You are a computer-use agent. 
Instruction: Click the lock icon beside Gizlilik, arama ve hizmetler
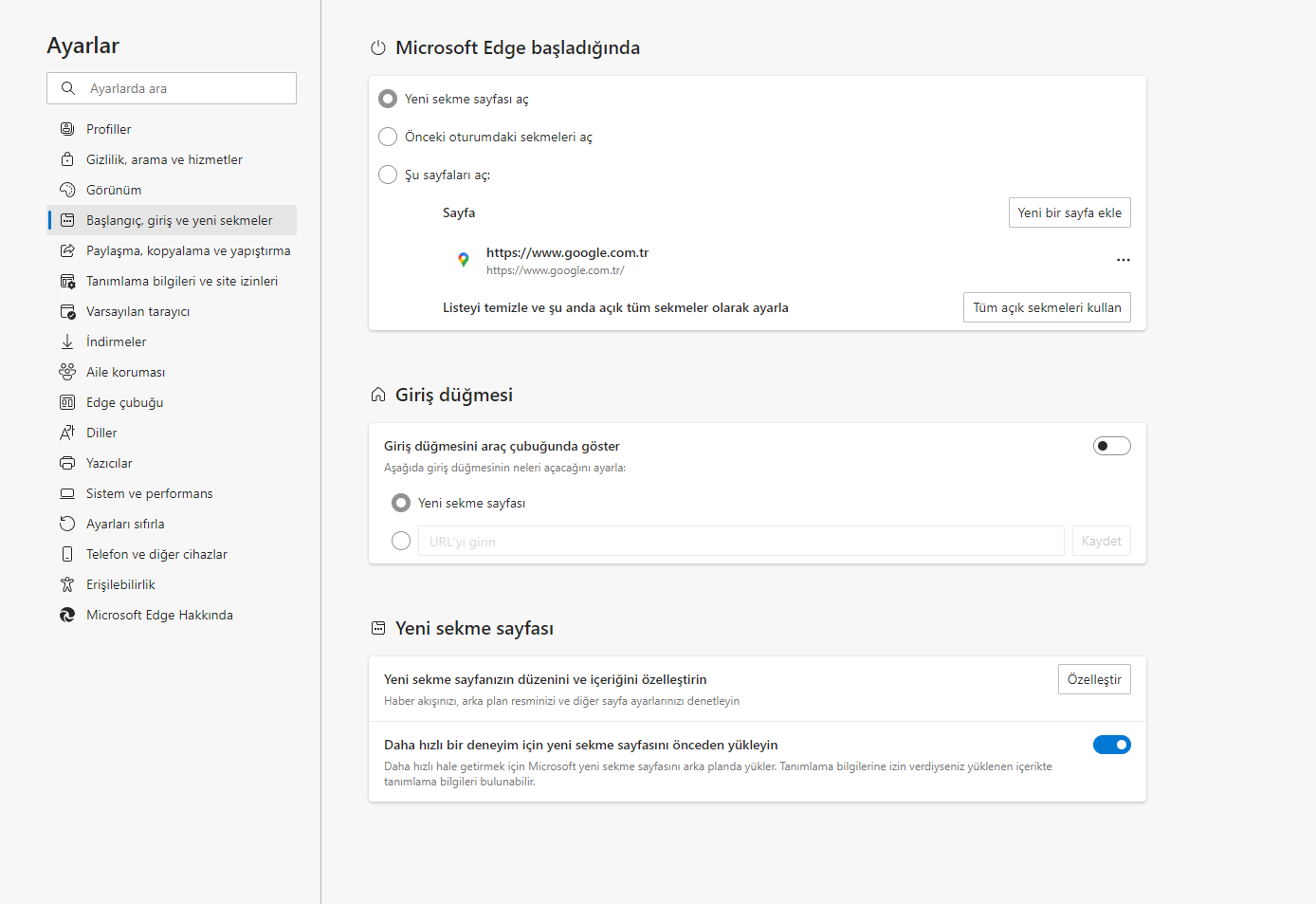67,159
